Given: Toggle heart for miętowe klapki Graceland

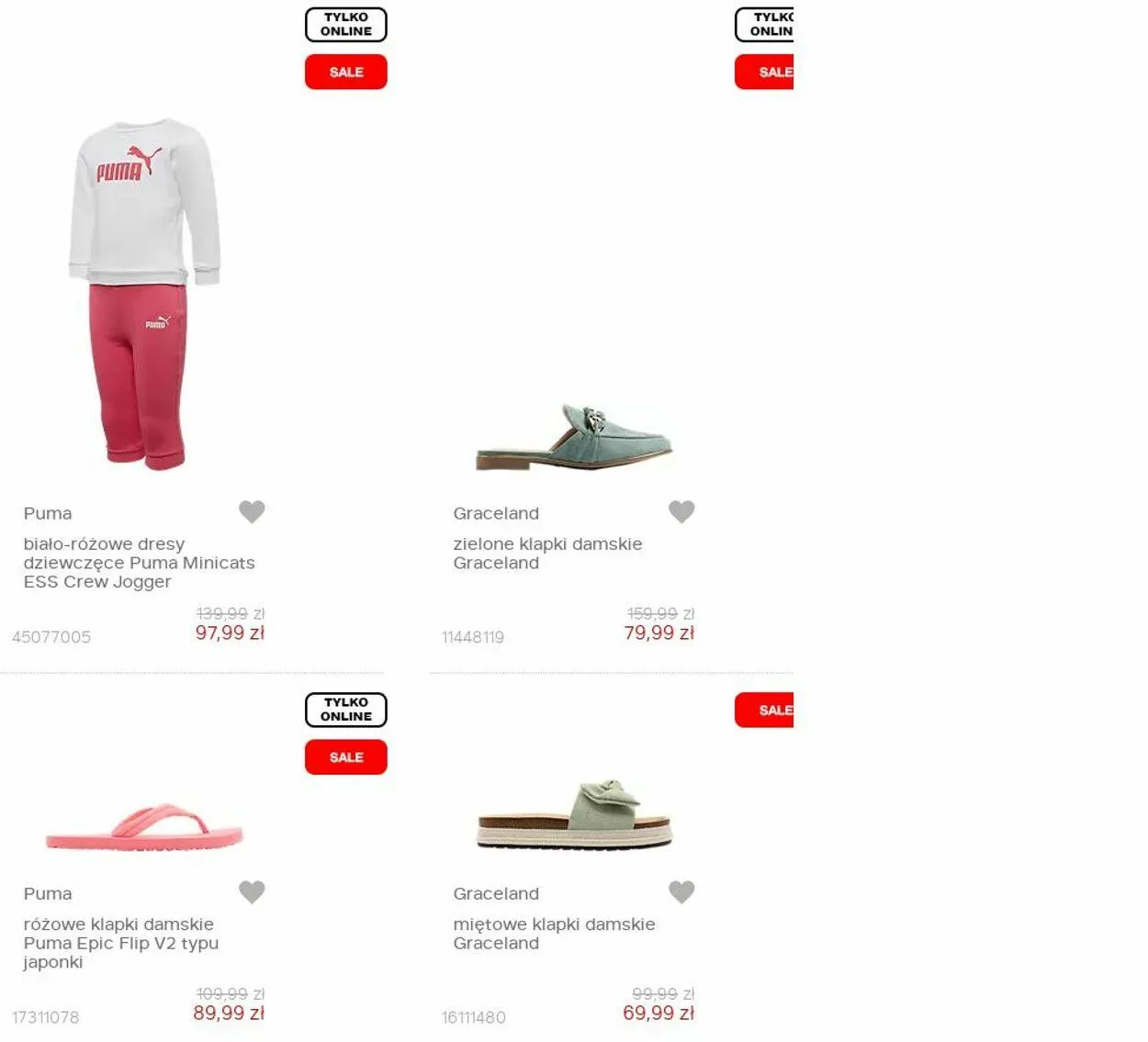Looking at the screenshot, I should click(681, 891).
